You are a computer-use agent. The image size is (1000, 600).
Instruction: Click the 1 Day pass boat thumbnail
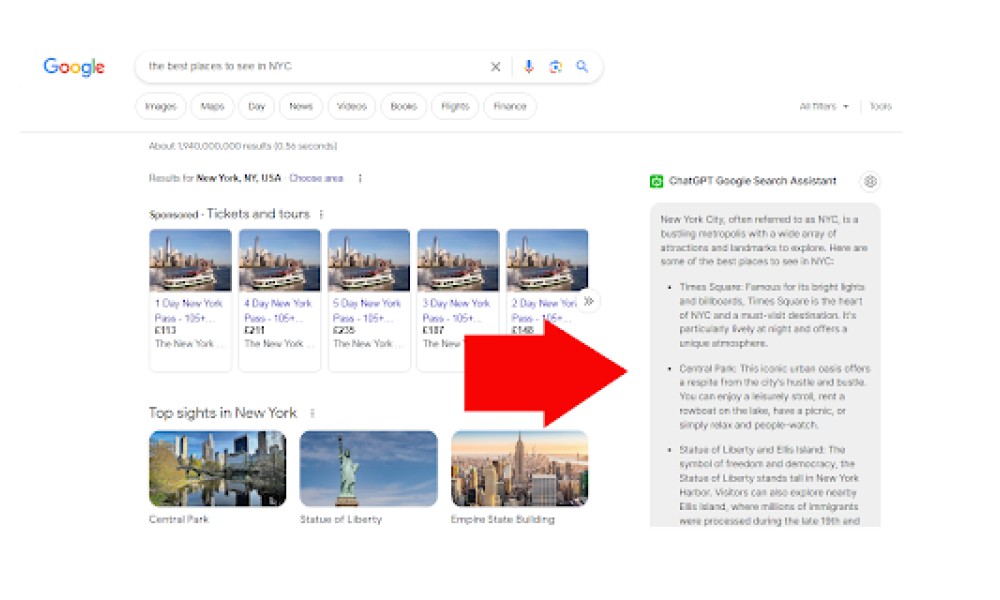(191, 260)
